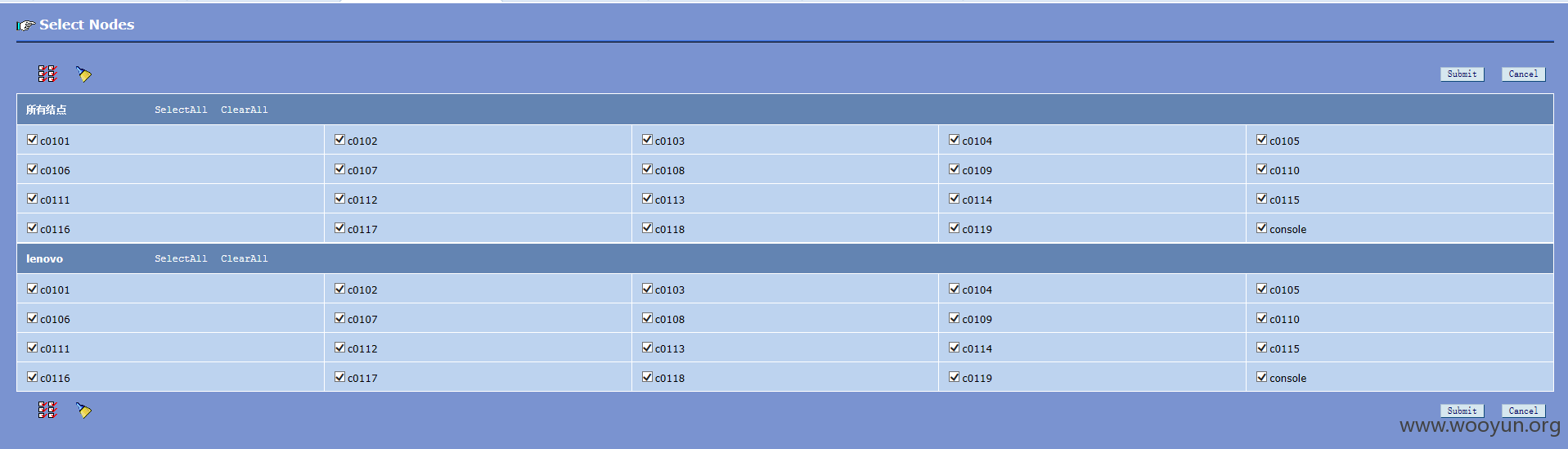This screenshot has width=1568, height=449.
Task: Toggle console checkbox in the lenovo group
Action: tap(1261, 377)
